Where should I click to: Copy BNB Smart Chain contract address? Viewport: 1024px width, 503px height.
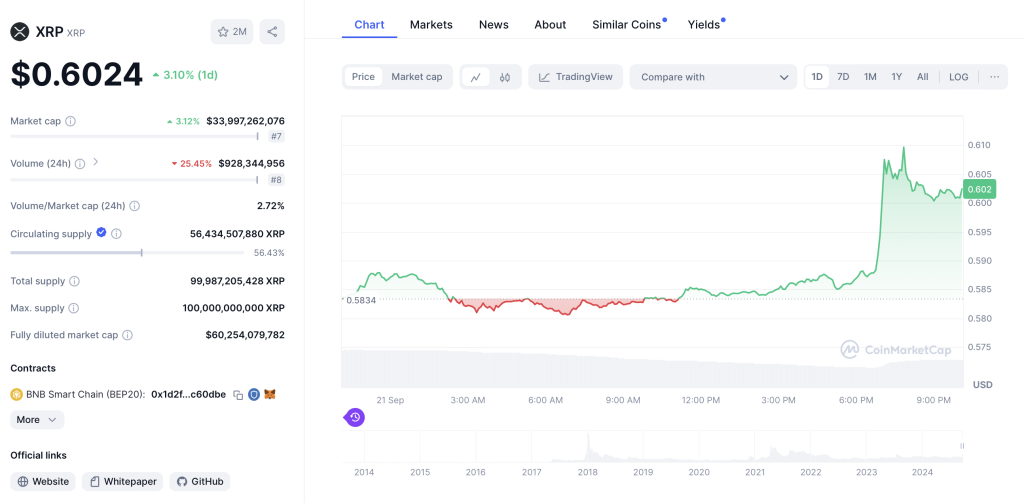238,395
